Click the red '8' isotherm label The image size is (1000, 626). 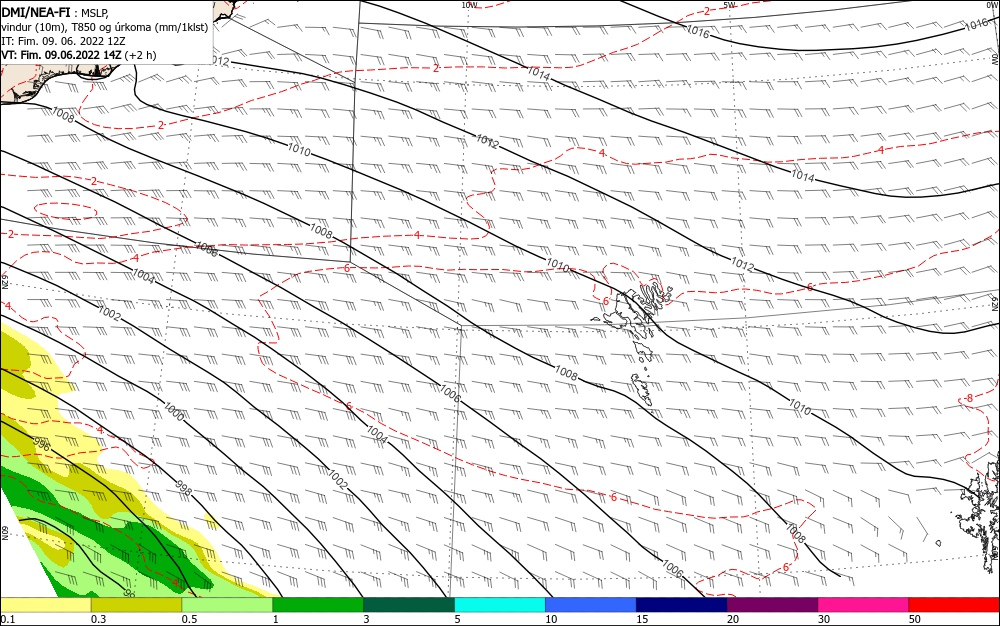(x=969, y=398)
